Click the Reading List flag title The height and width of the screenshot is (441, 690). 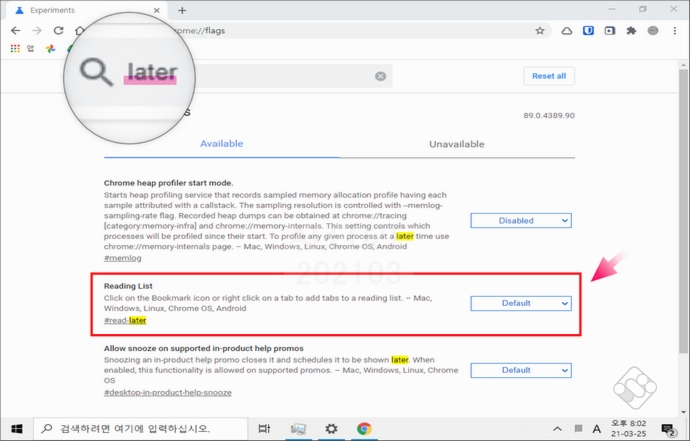(128, 286)
